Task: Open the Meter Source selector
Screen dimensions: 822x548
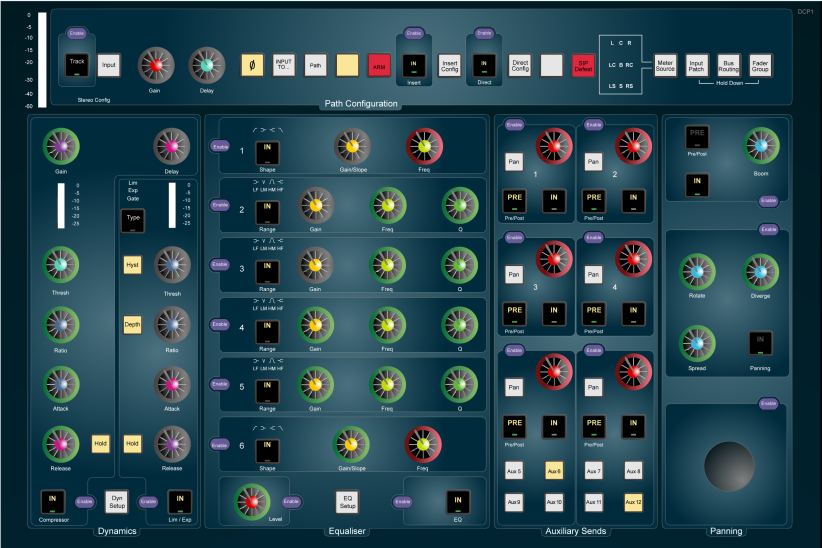Action: (x=665, y=66)
